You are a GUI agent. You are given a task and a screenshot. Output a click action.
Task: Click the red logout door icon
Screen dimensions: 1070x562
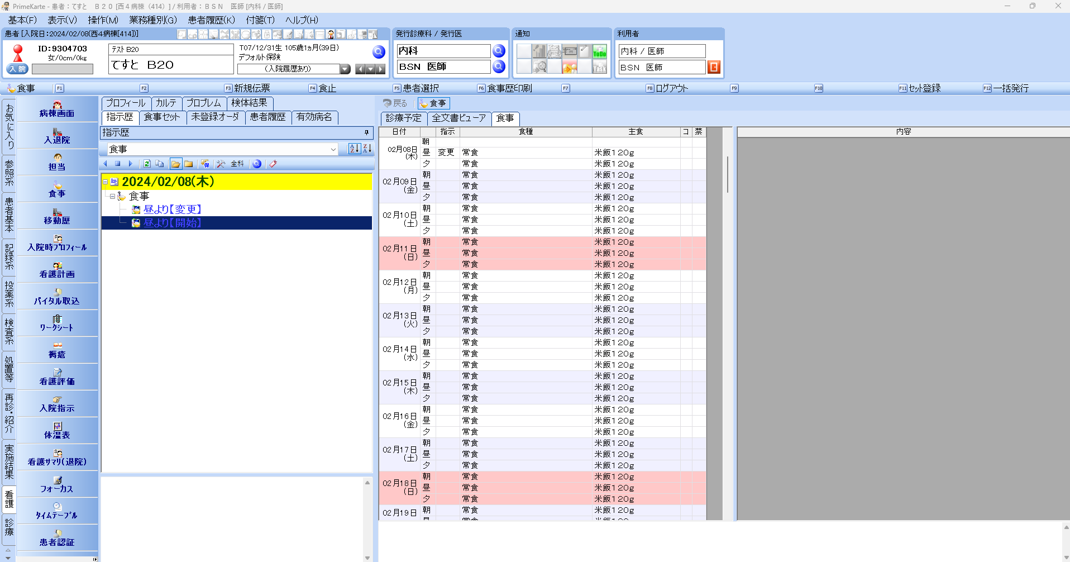tap(714, 67)
